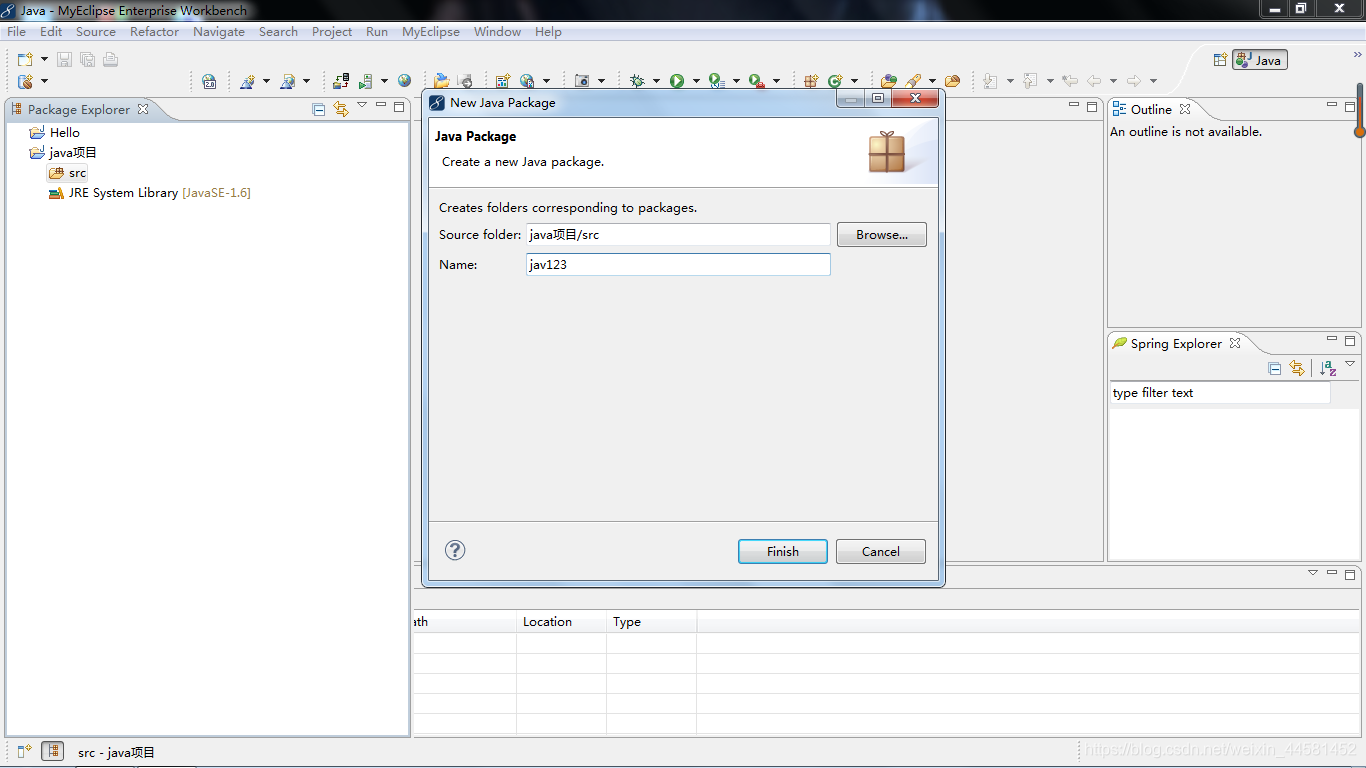Viewport: 1366px width, 768px height.
Task: Click the flashlight Search toolbar icon
Action: tap(913, 81)
